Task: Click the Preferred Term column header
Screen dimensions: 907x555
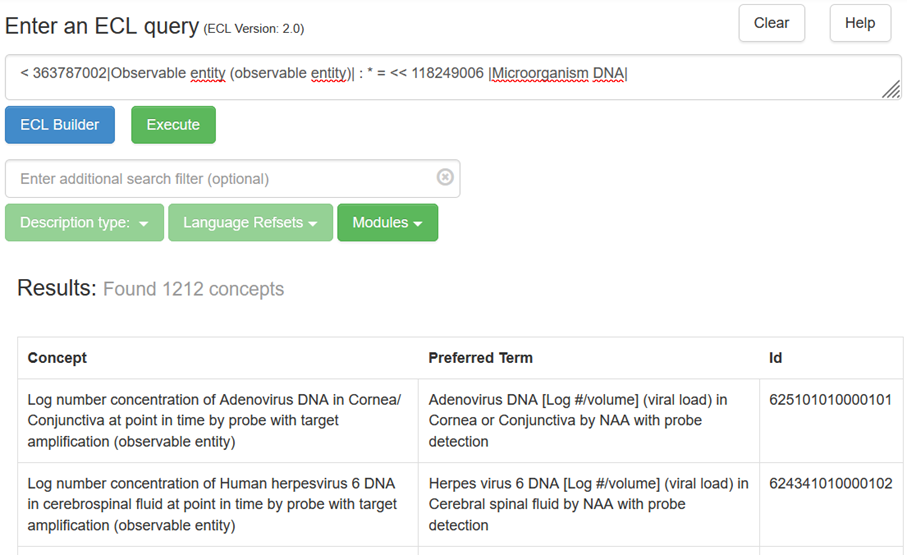Action: [480, 358]
